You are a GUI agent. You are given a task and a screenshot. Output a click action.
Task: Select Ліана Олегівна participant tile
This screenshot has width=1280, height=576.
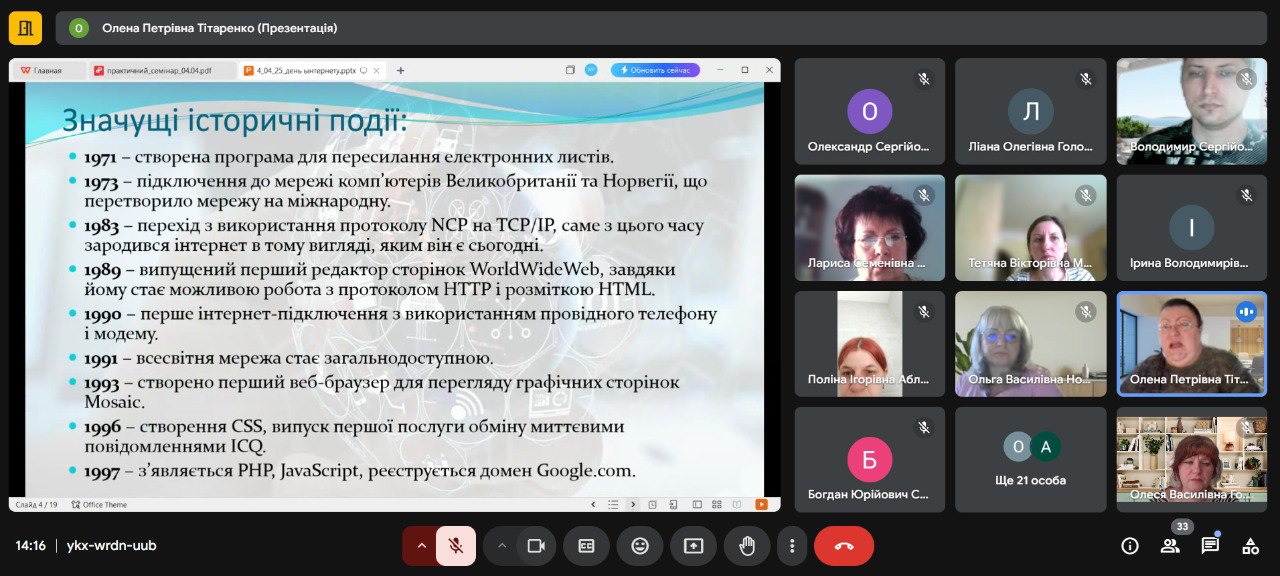pyautogui.click(x=1031, y=111)
